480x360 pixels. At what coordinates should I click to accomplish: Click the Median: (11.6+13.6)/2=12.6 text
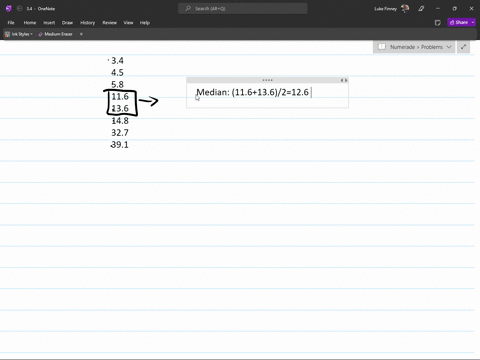point(252,92)
